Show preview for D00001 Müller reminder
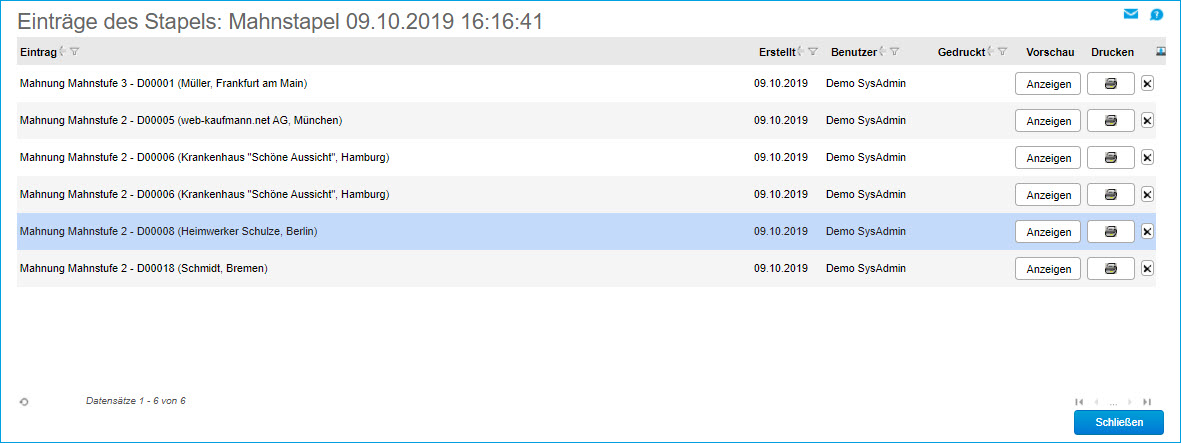Viewport: 1181px width, 443px height. click(1048, 84)
